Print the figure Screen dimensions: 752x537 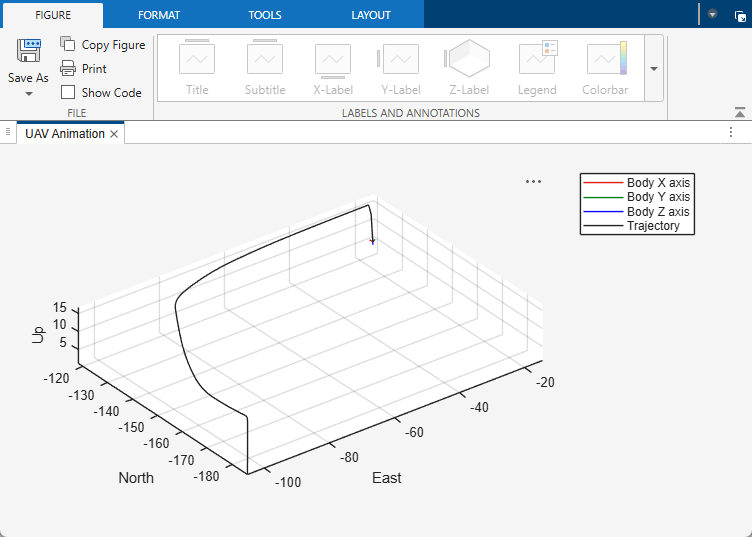point(83,69)
